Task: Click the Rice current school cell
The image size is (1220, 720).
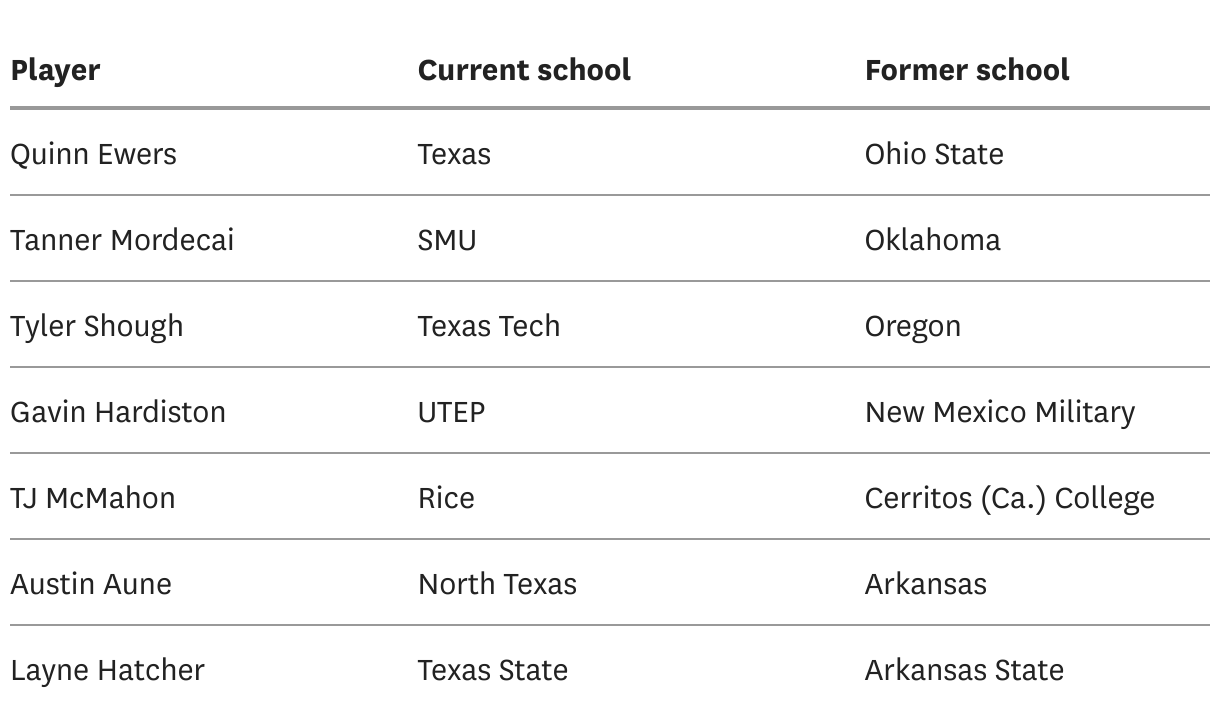Action: pos(446,498)
